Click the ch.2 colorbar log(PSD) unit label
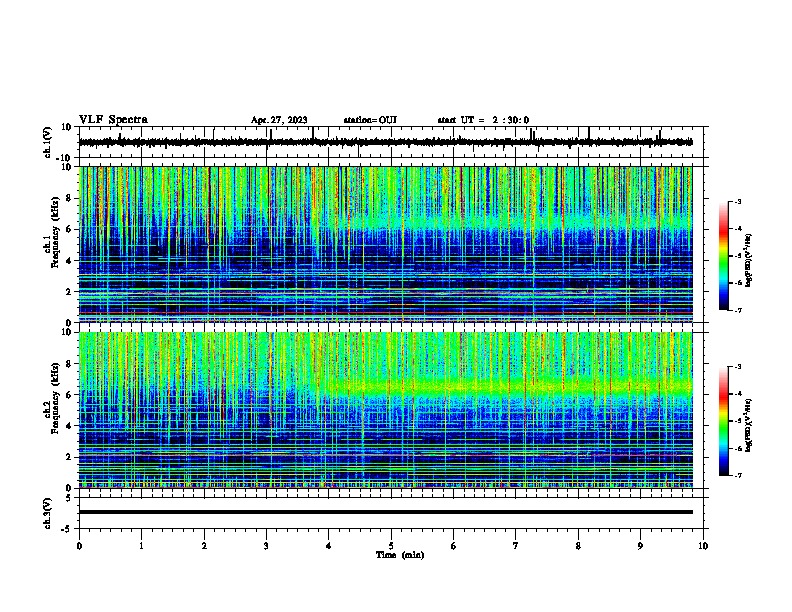This screenshot has height=612, width=792. tap(748, 425)
